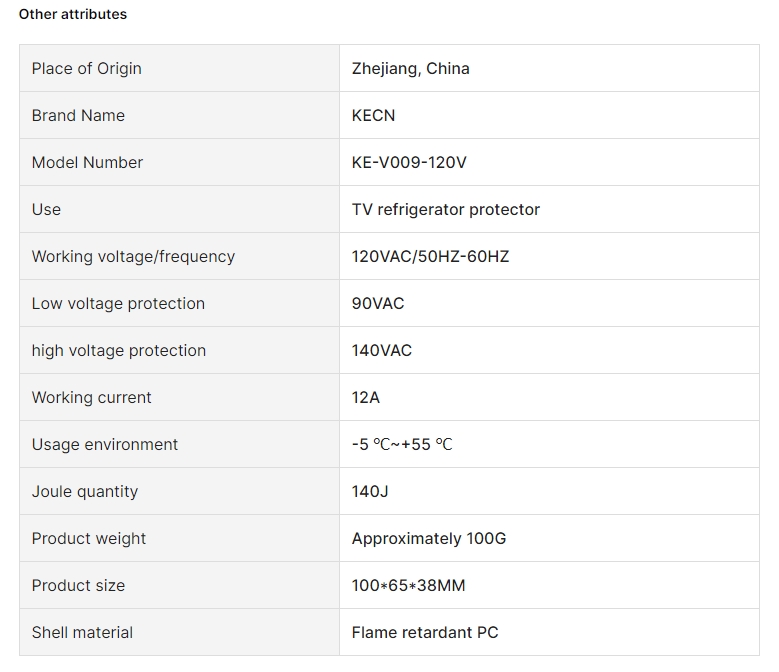This screenshot has width=779, height=672.
Task: Click the KECN brand value
Action: 373,115
